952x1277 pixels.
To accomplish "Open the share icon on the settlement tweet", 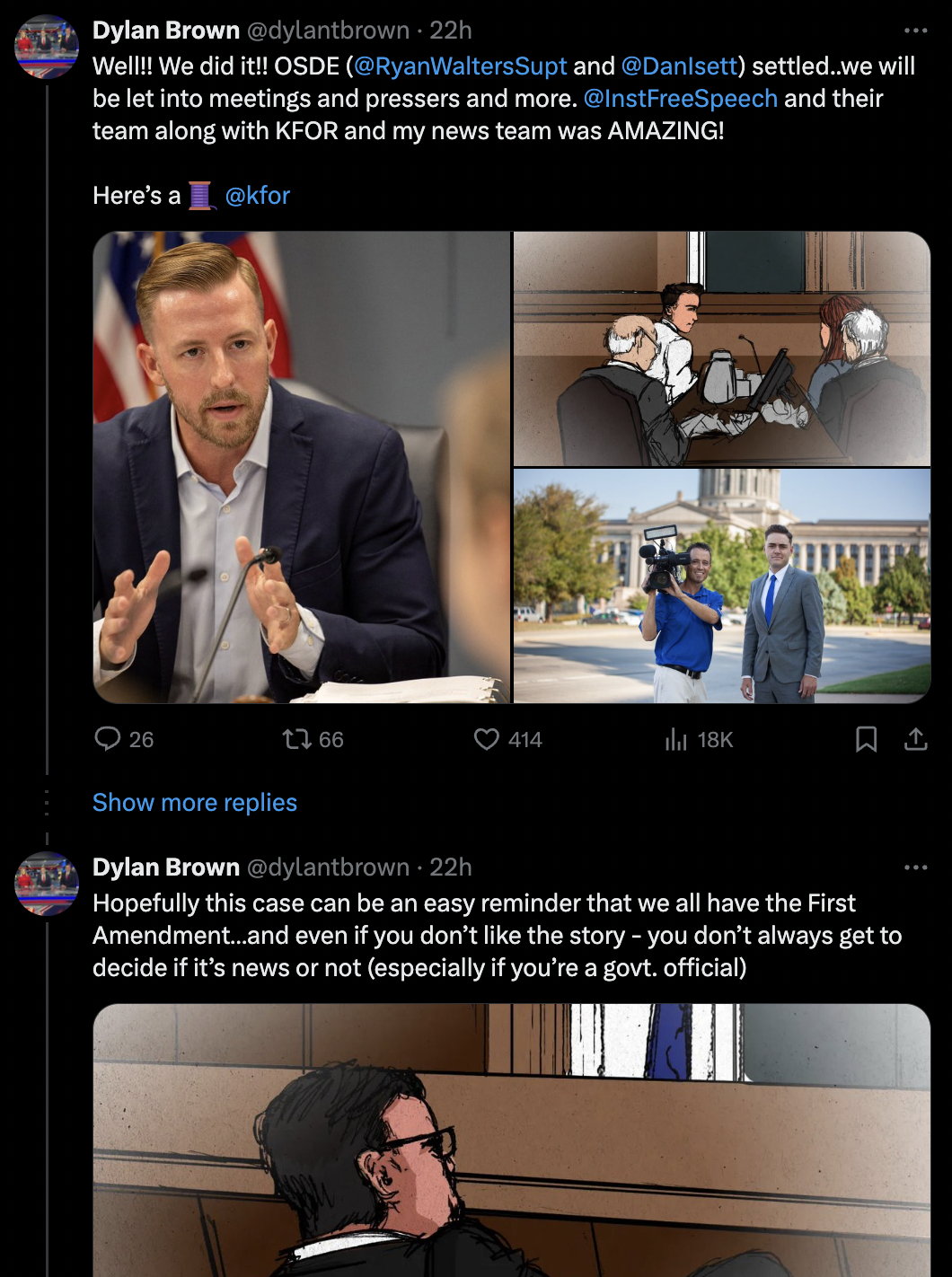I will pos(917,739).
